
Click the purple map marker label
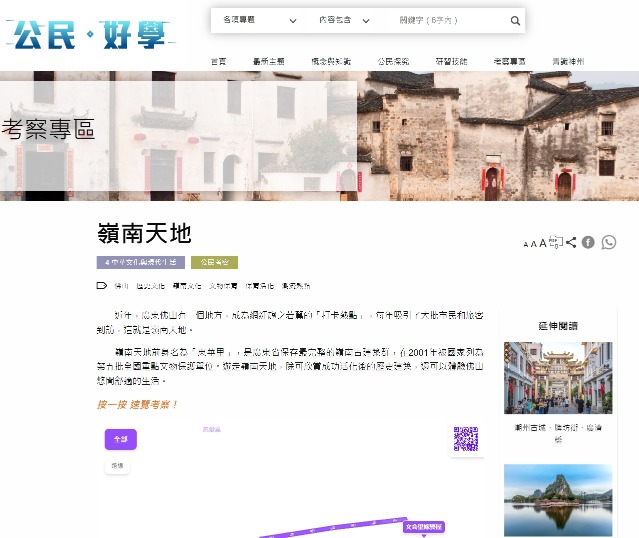424,527
